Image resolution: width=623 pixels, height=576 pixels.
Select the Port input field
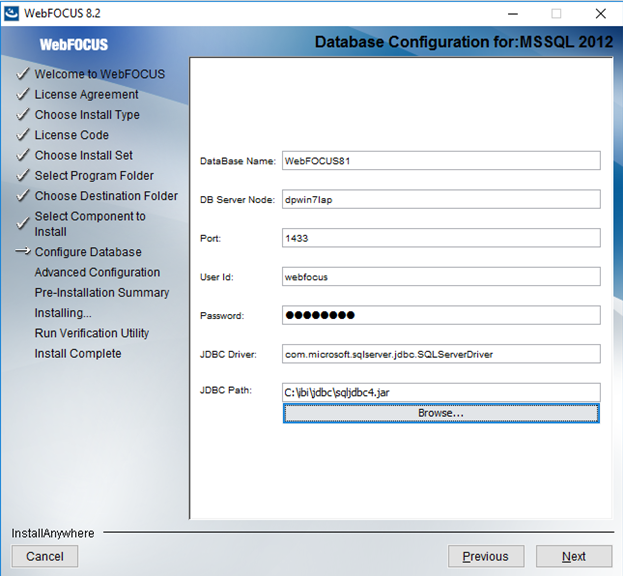tap(441, 238)
